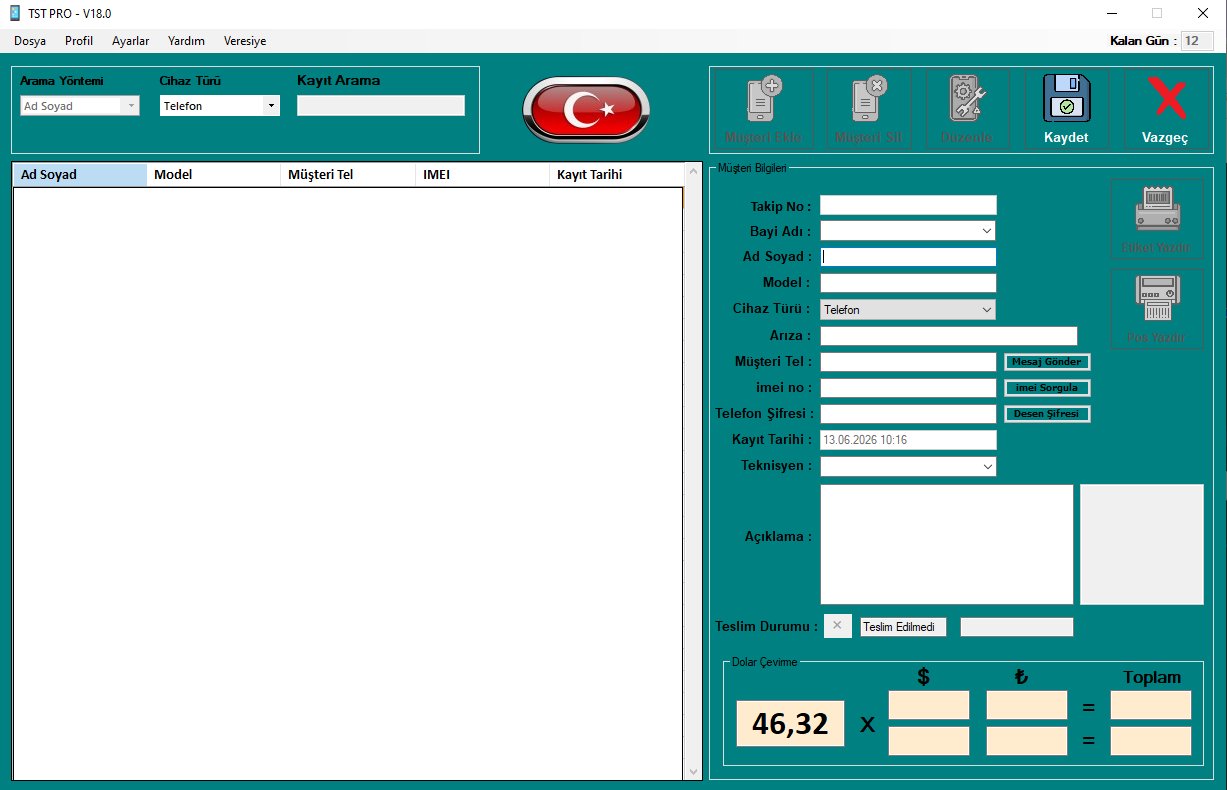Image resolution: width=1227 pixels, height=790 pixels.
Task: Open the Dosya menu
Action: [x=30, y=41]
